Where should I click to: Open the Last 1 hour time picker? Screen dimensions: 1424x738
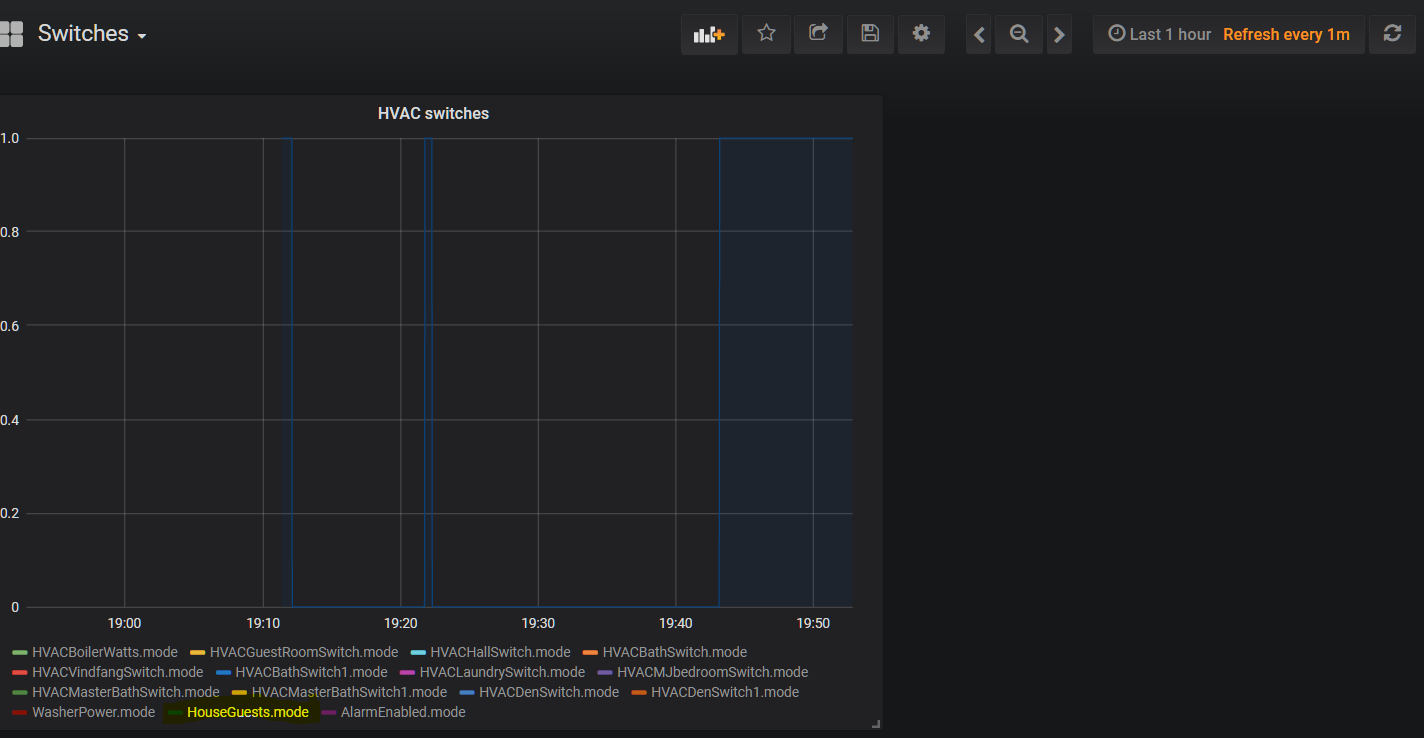[1160, 34]
